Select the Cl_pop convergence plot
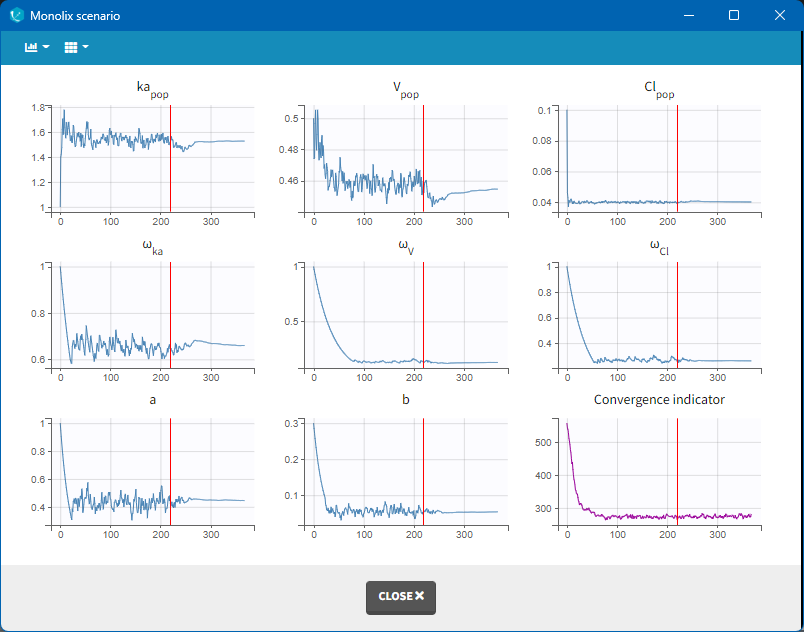The image size is (804, 632). pos(658,158)
